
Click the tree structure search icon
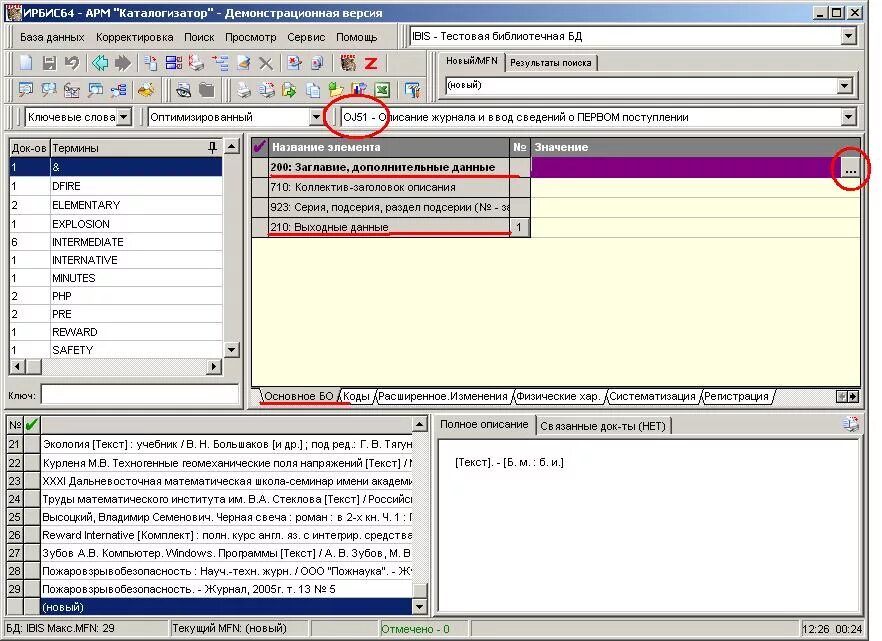pyautogui.click(x=119, y=89)
